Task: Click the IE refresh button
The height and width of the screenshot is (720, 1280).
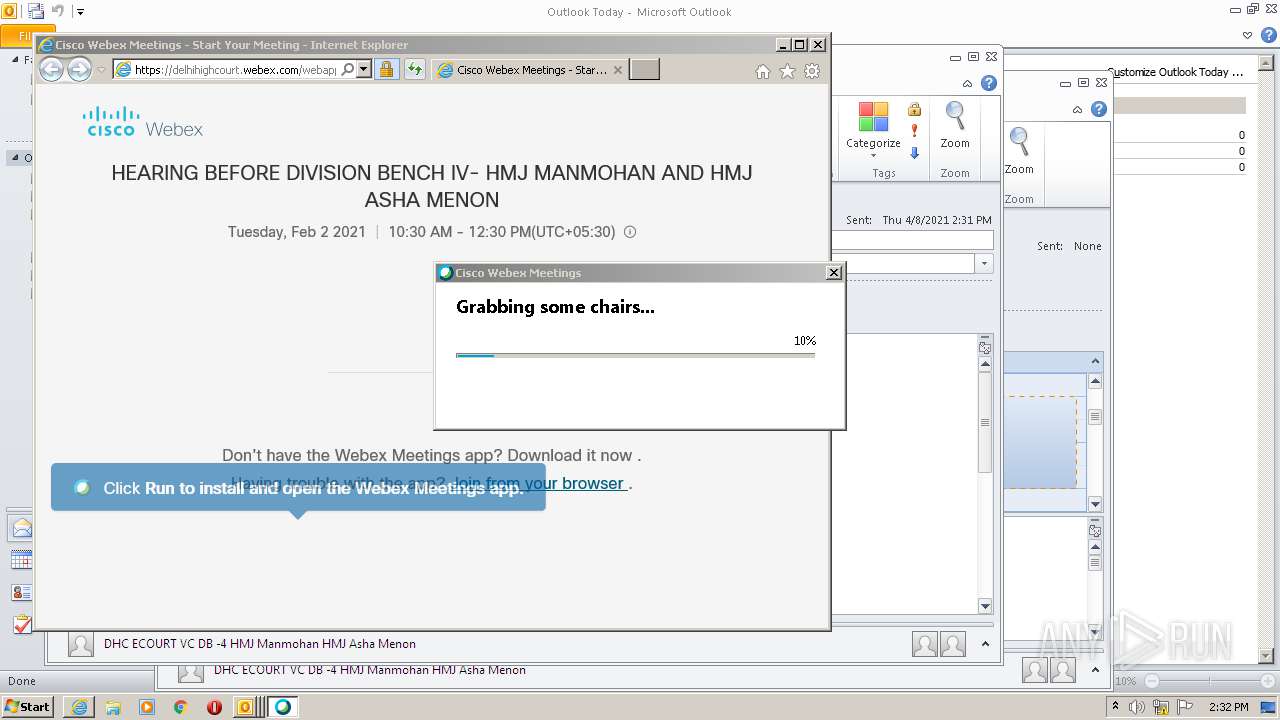Action: coord(414,70)
